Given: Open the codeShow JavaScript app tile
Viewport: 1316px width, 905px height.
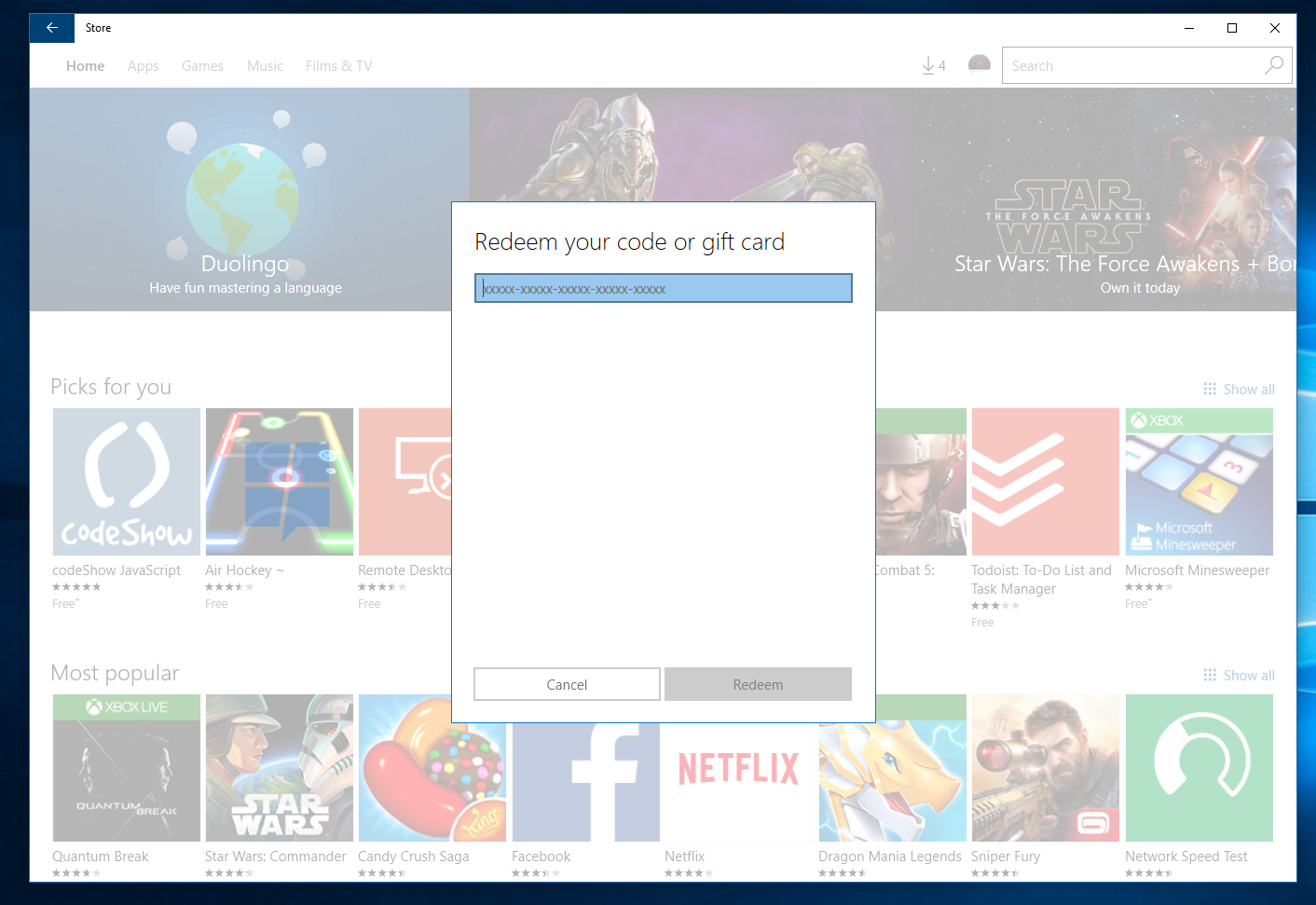Looking at the screenshot, I should coord(127,482).
